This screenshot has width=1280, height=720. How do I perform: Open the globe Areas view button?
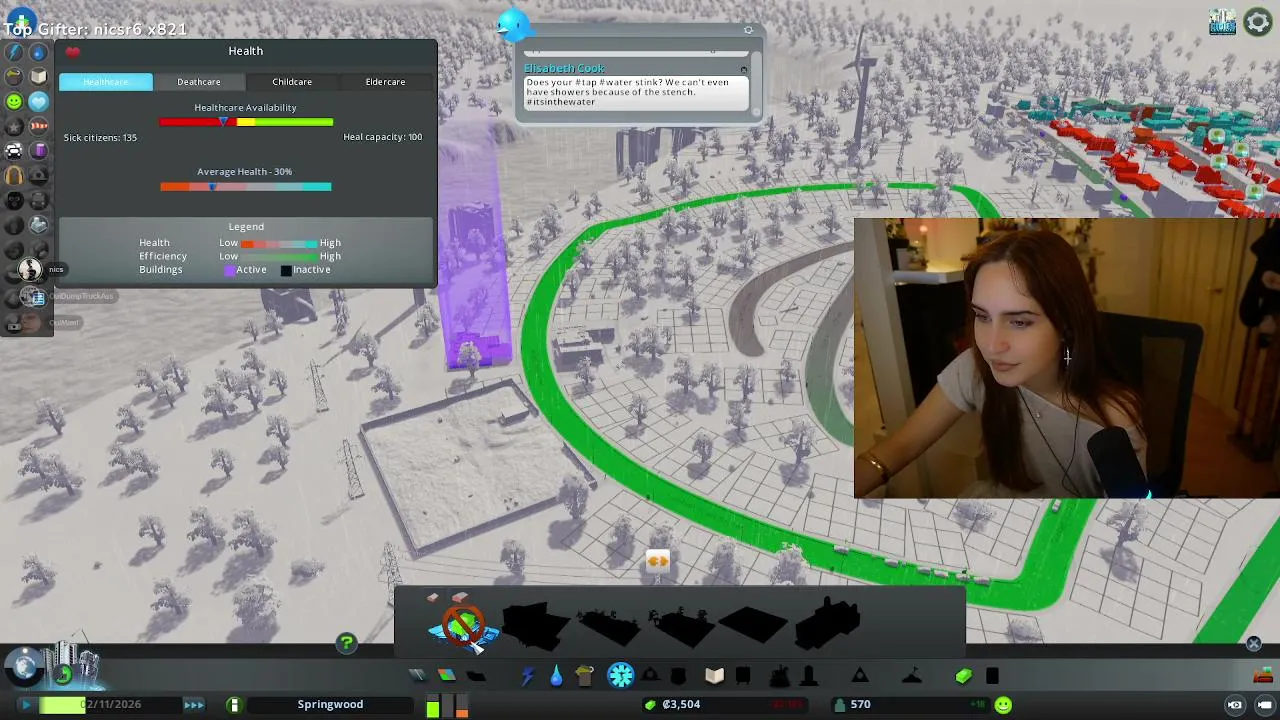(x=25, y=667)
